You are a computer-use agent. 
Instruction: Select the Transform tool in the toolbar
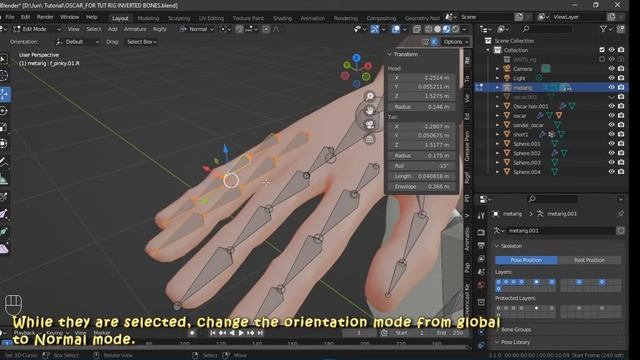click(4, 144)
